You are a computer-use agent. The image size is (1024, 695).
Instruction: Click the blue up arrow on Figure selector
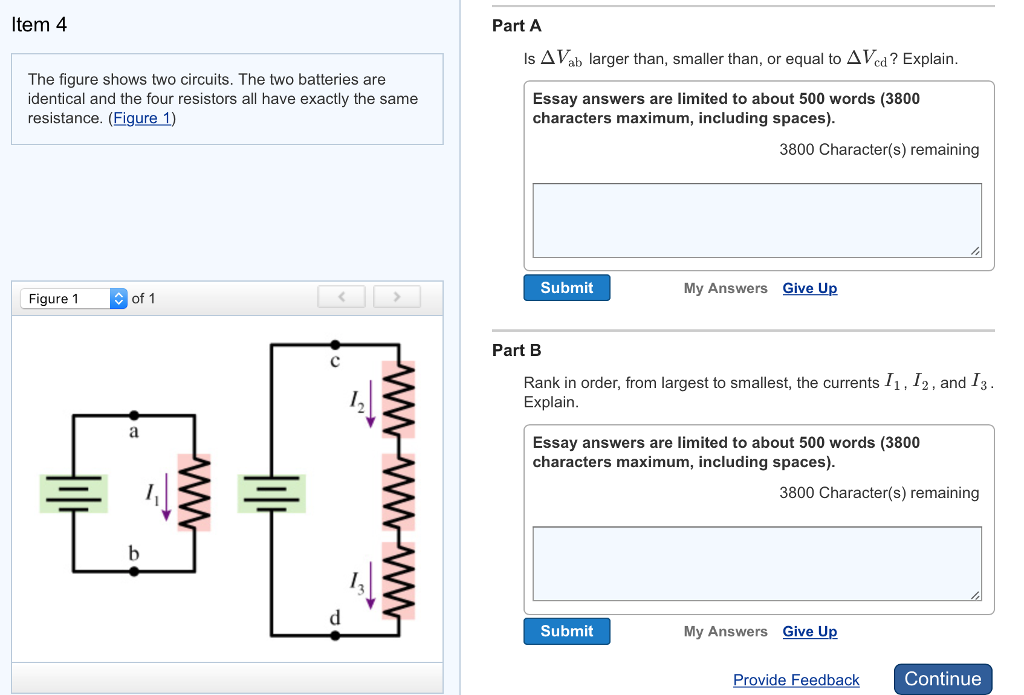click(x=118, y=294)
